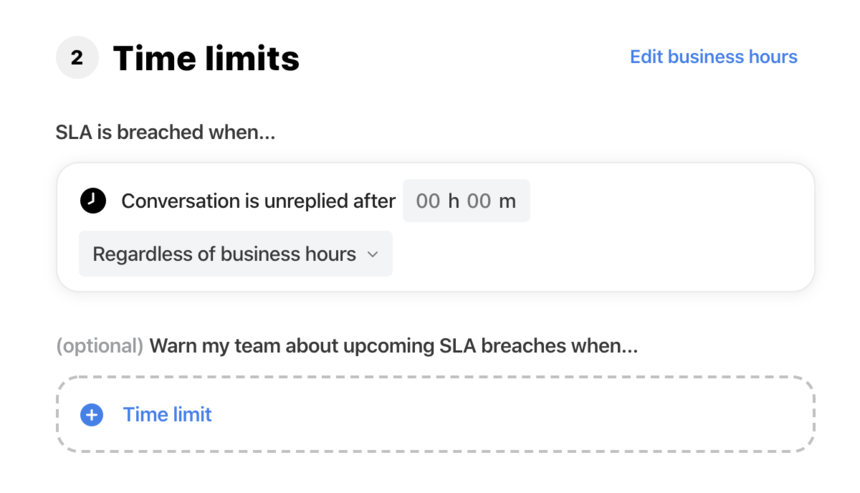Set the minutes field of unreplied time
This screenshot has width=860, height=493.
point(479,201)
